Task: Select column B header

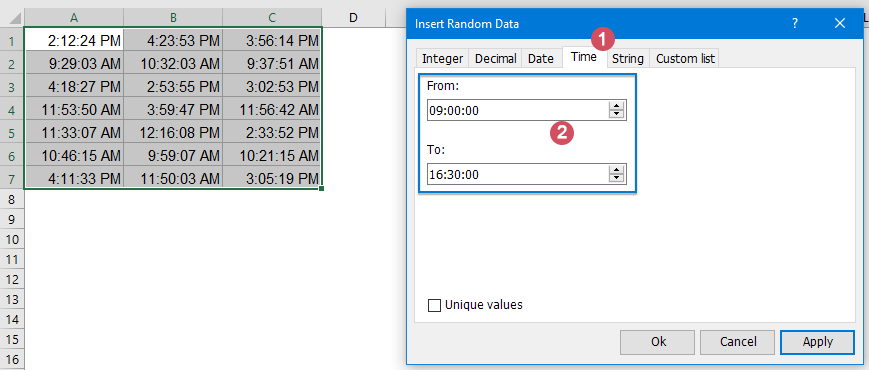Action: click(173, 18)
